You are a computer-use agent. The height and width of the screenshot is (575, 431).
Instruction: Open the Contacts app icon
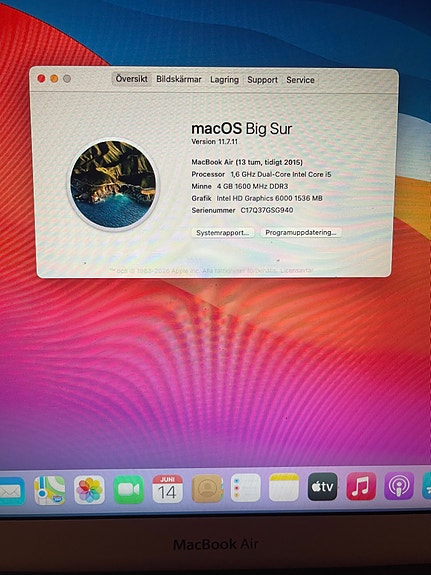pos(207,488)
